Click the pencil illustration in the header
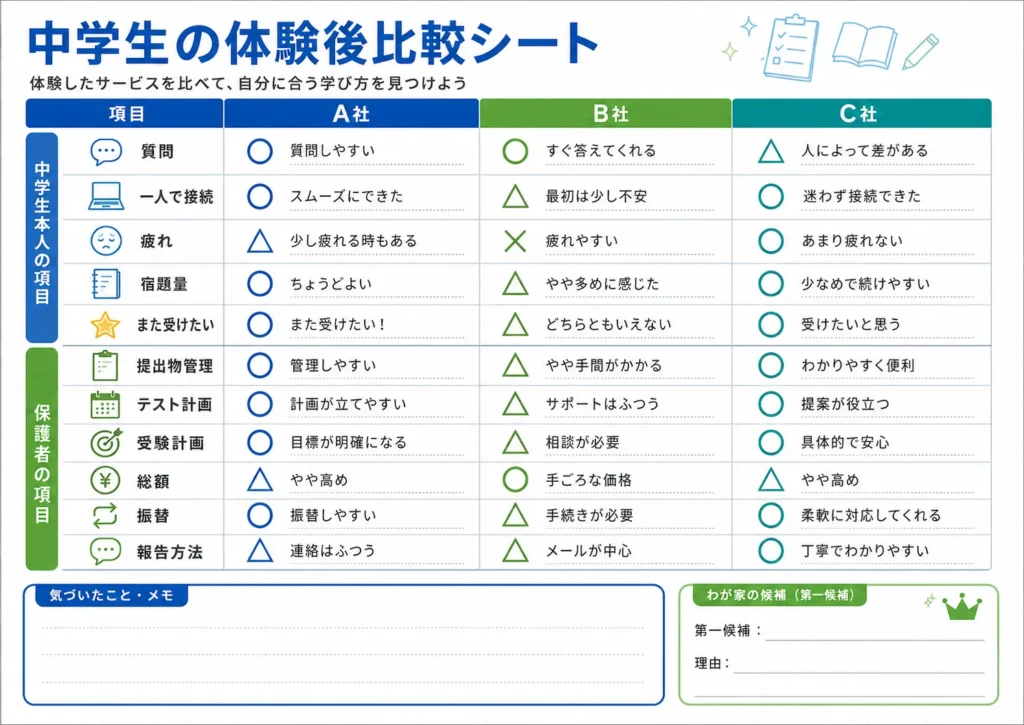 point(920,52)
